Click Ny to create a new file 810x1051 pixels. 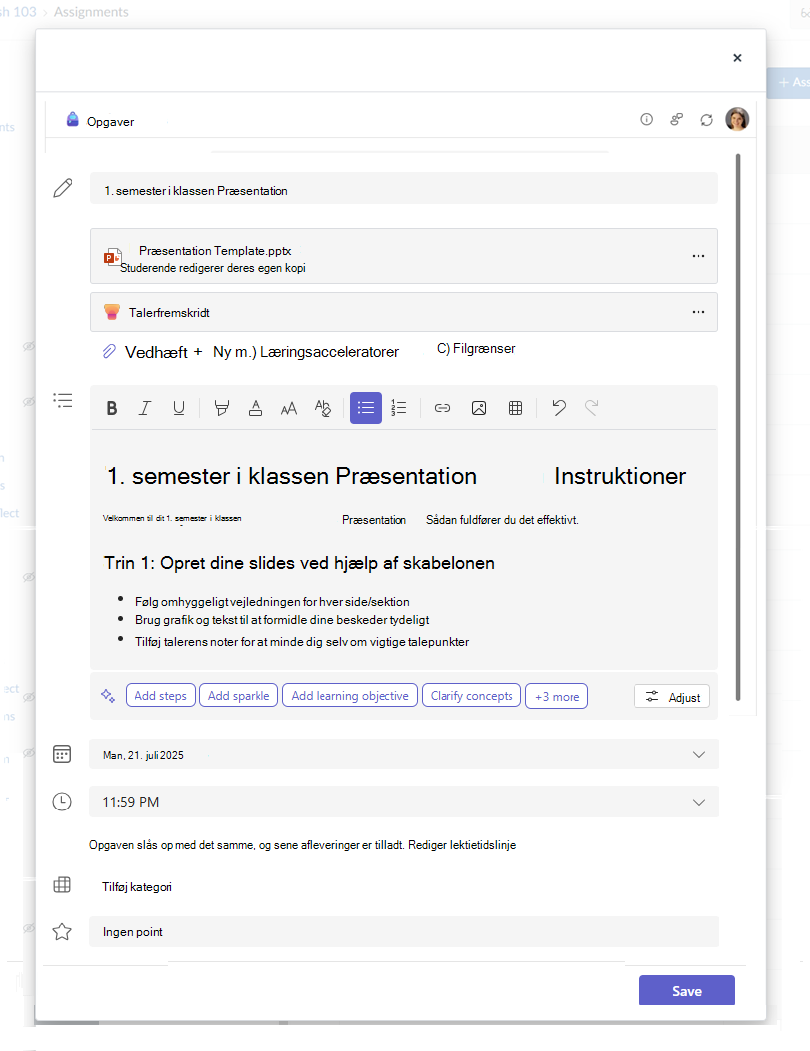[x=222, y=352]
